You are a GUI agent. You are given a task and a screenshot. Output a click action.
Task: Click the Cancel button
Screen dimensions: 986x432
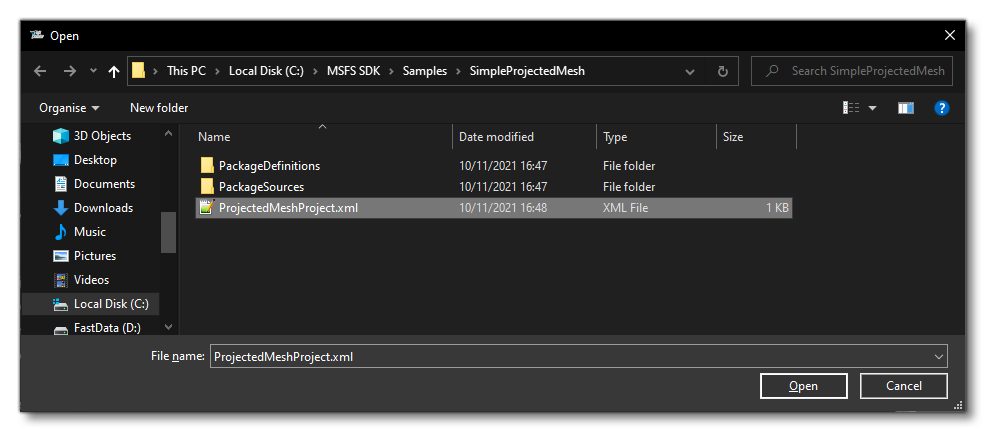(x=904, y=386)
